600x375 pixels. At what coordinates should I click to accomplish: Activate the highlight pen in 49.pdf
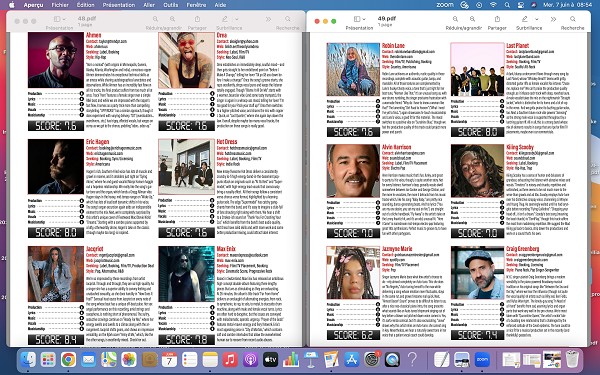tap(525, 19)
